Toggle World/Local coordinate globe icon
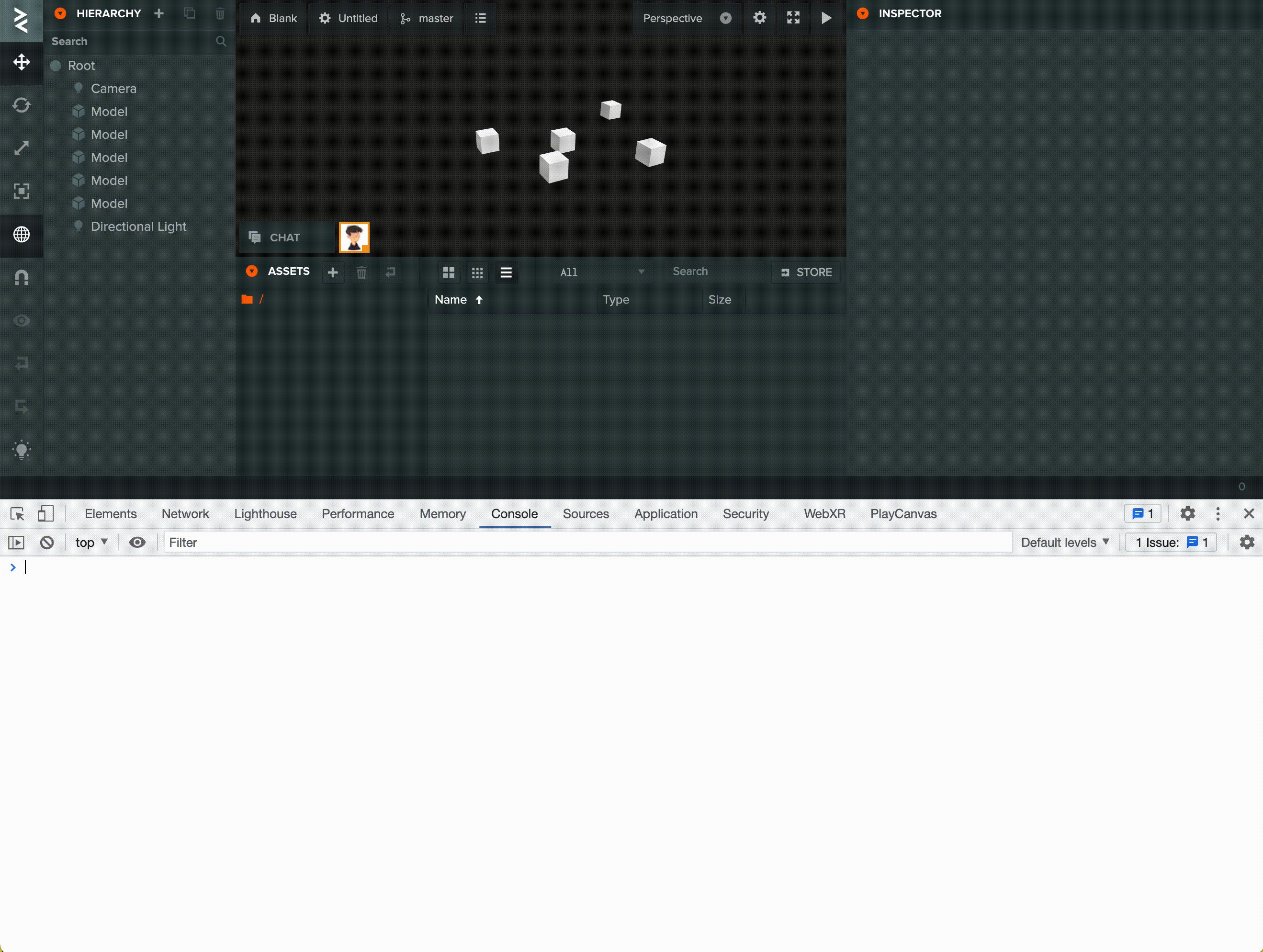Screen dimensions: 1263x952 tap(21, 235)
